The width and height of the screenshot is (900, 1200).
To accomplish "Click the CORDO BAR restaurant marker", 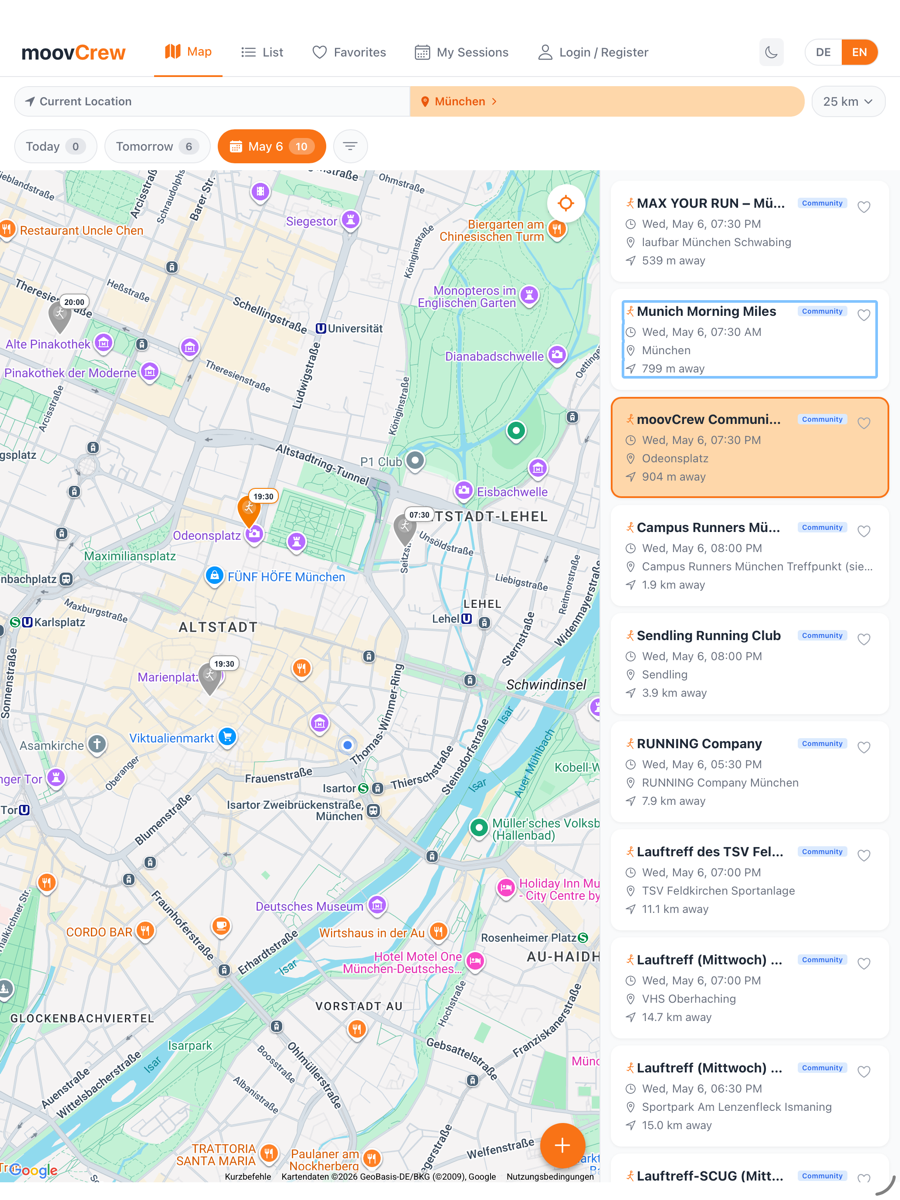I will coord(146,932).
